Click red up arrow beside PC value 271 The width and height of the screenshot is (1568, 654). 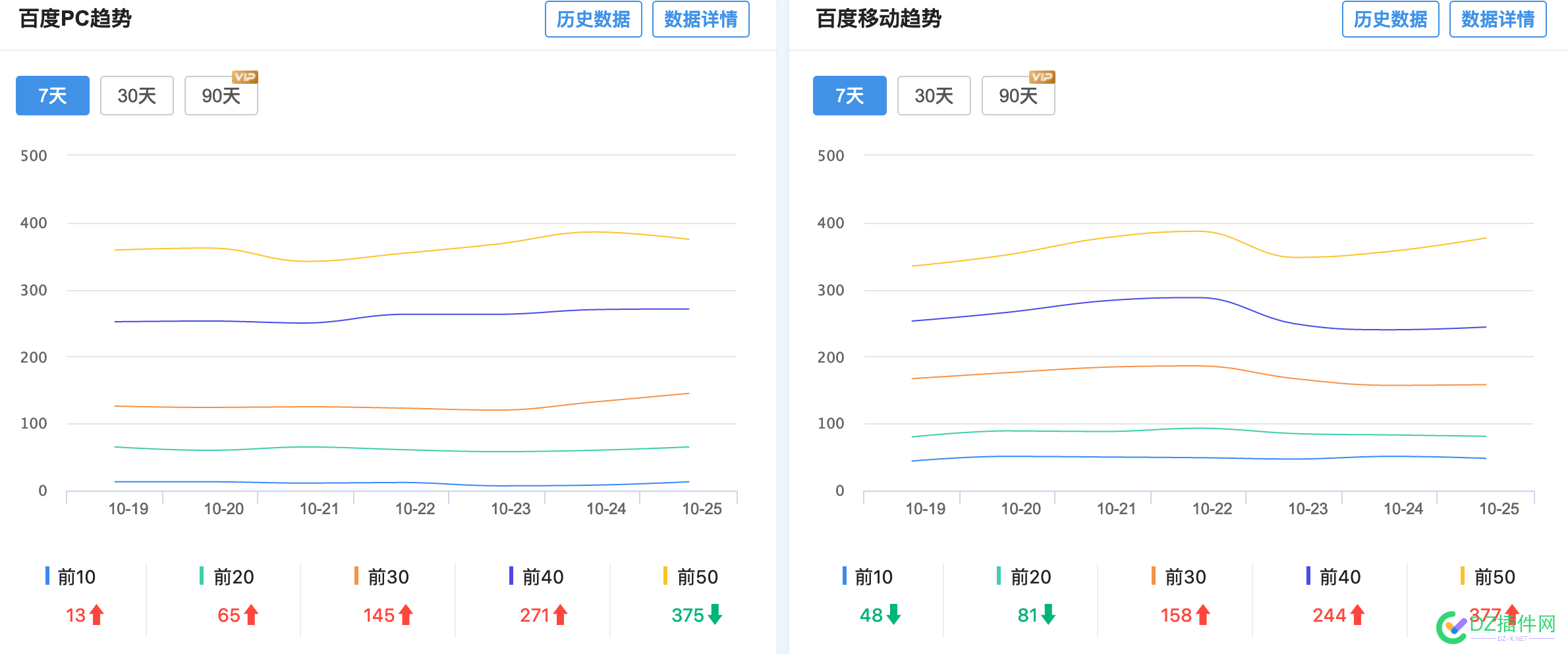point(561,615)
